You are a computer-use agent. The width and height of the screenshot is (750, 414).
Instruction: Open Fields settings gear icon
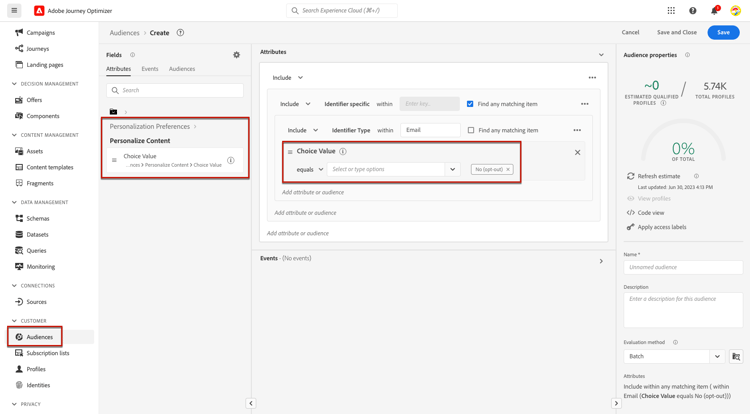[237, 55]
